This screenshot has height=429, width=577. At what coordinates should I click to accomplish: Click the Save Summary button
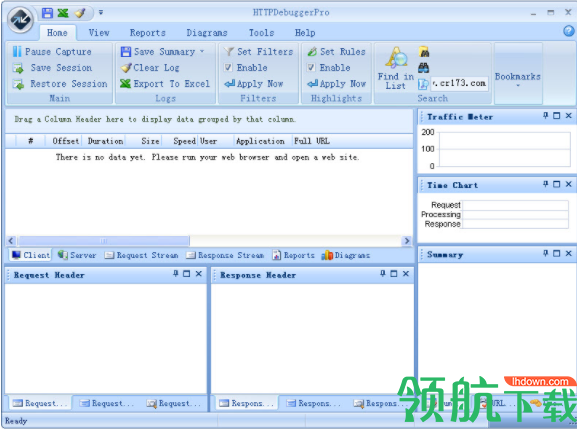click(158, 52)
